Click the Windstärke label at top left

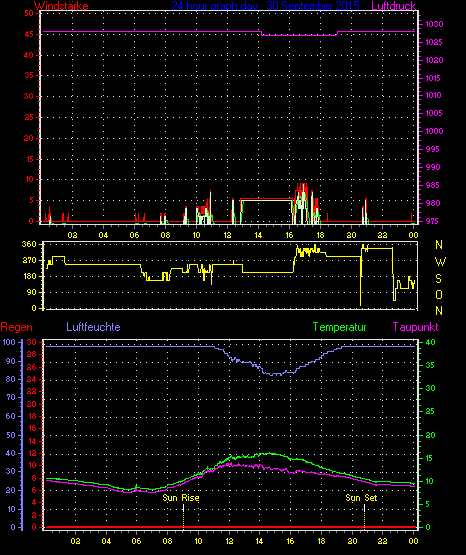click(61, 6)
